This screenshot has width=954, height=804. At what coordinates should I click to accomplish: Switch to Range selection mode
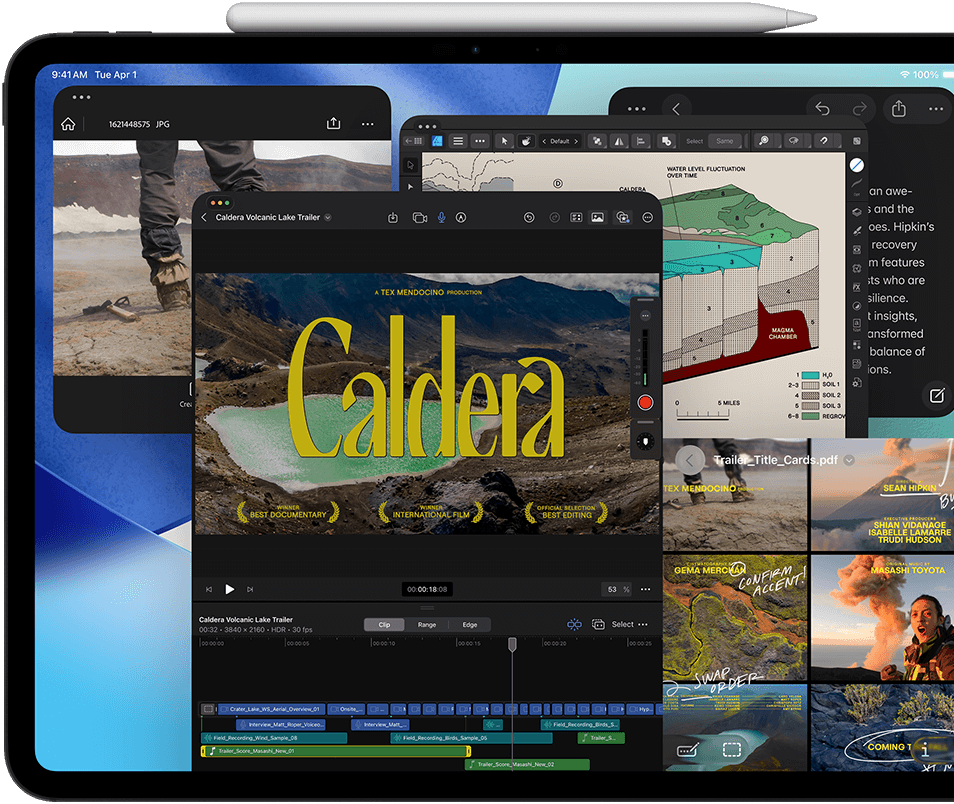(x=427, y=624)
